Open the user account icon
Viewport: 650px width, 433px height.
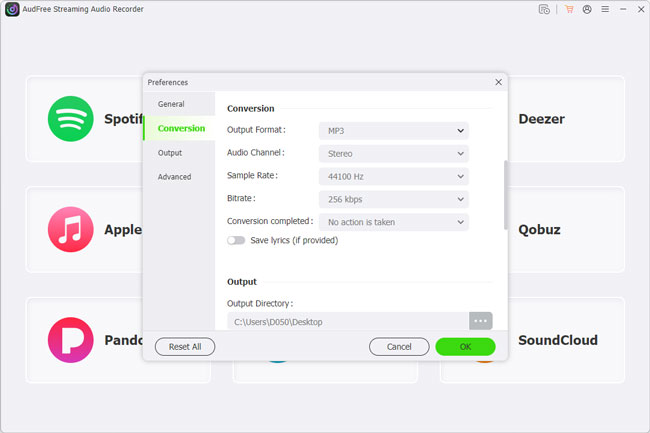click(586, 10)
